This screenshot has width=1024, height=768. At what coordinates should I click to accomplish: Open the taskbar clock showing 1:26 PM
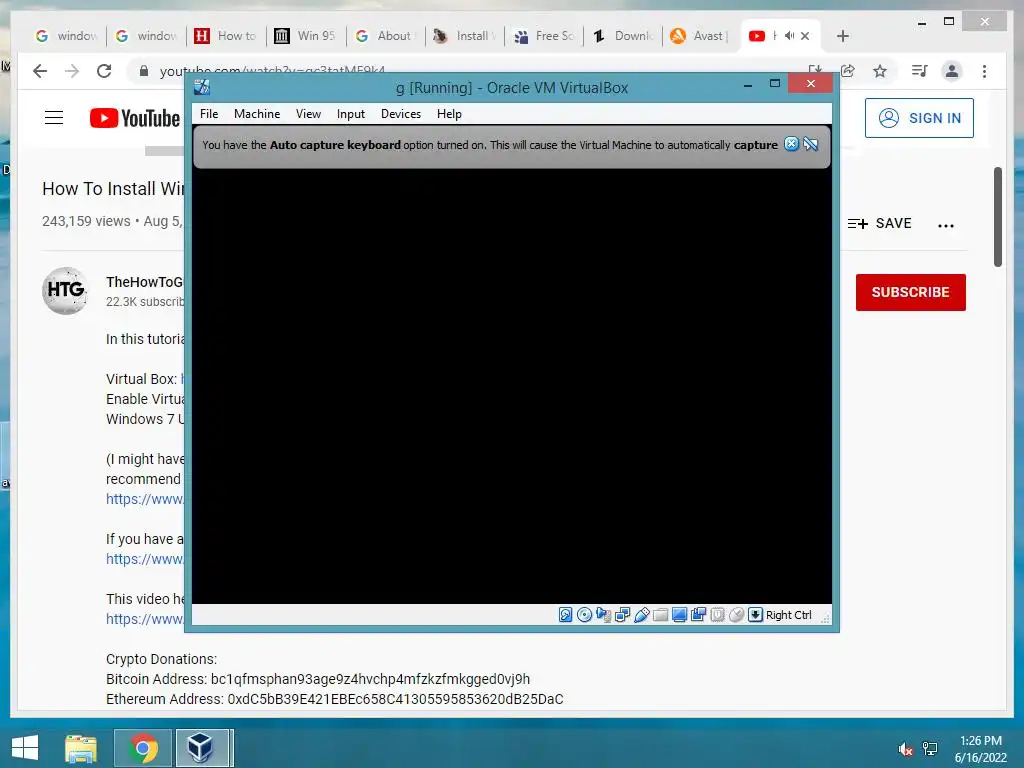click(x=981, y=749)
